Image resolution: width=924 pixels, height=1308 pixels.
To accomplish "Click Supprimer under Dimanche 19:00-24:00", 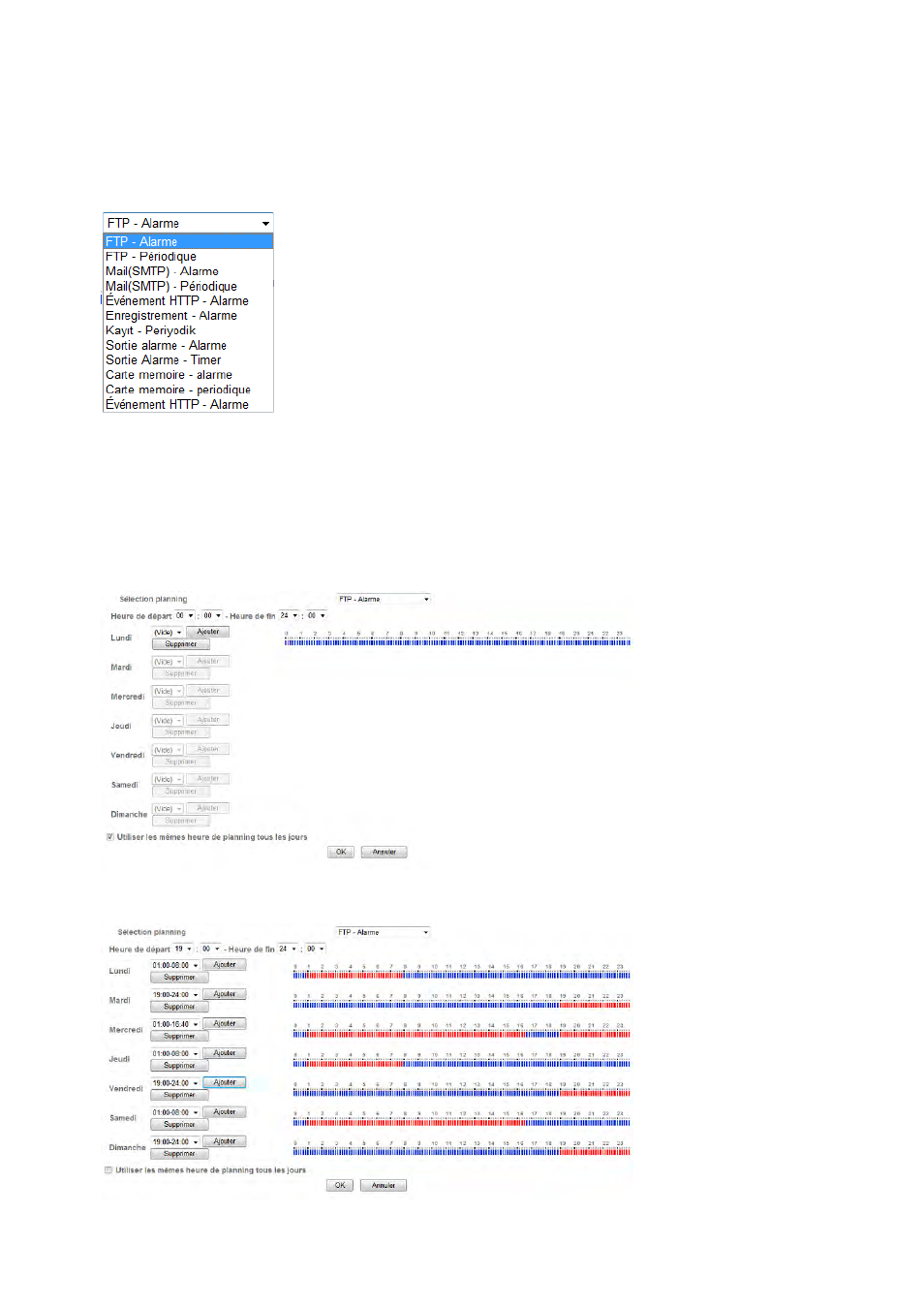I will [179, 1154].
